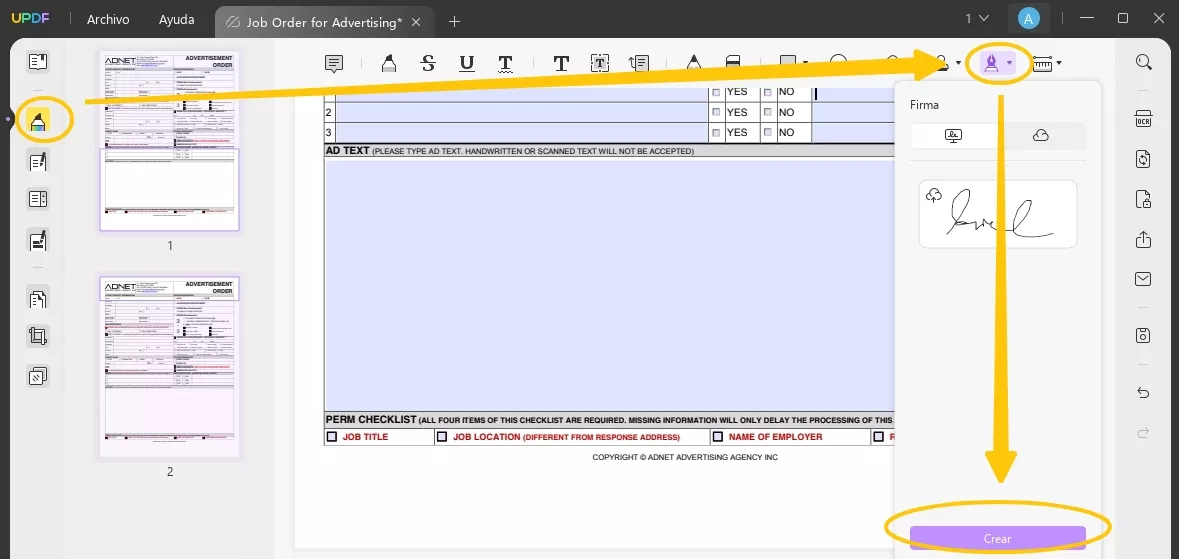Tick the JOB TITLE checklist box
Viewport: 1179px width, 559px height.
(x=332, y=436)
